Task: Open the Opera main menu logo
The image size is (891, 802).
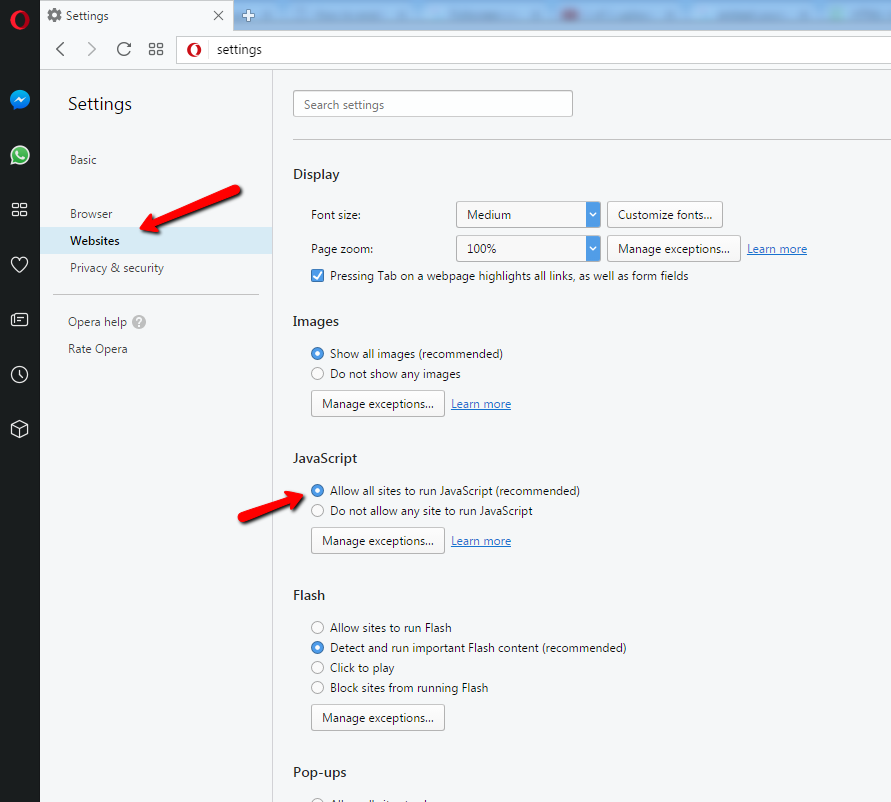Action: point(19,20)
